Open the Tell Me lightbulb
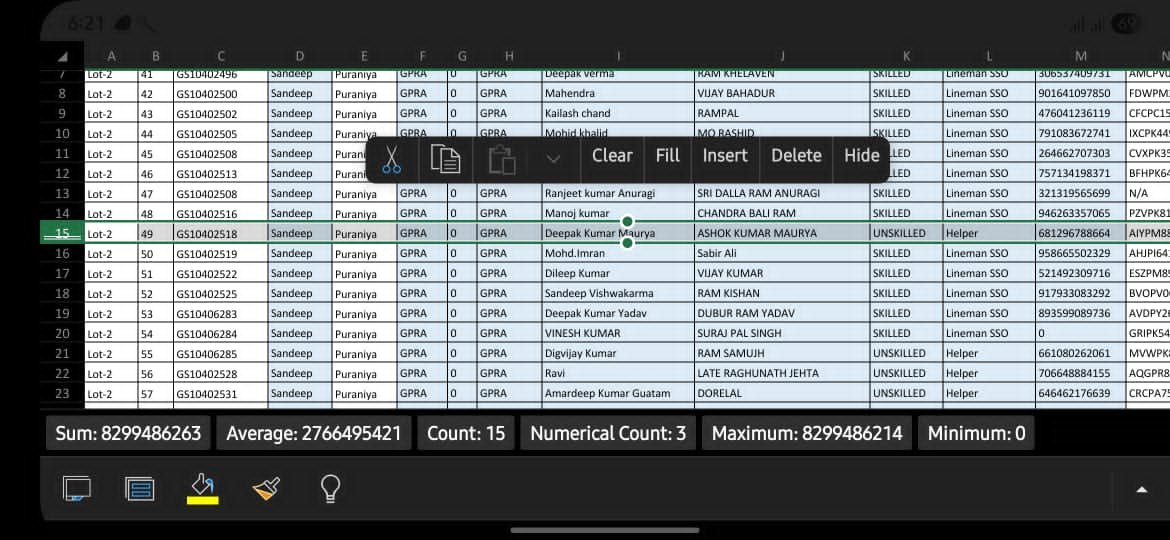Image resolution: width=1170 pixels, height=540 pixels. [330, 488]
